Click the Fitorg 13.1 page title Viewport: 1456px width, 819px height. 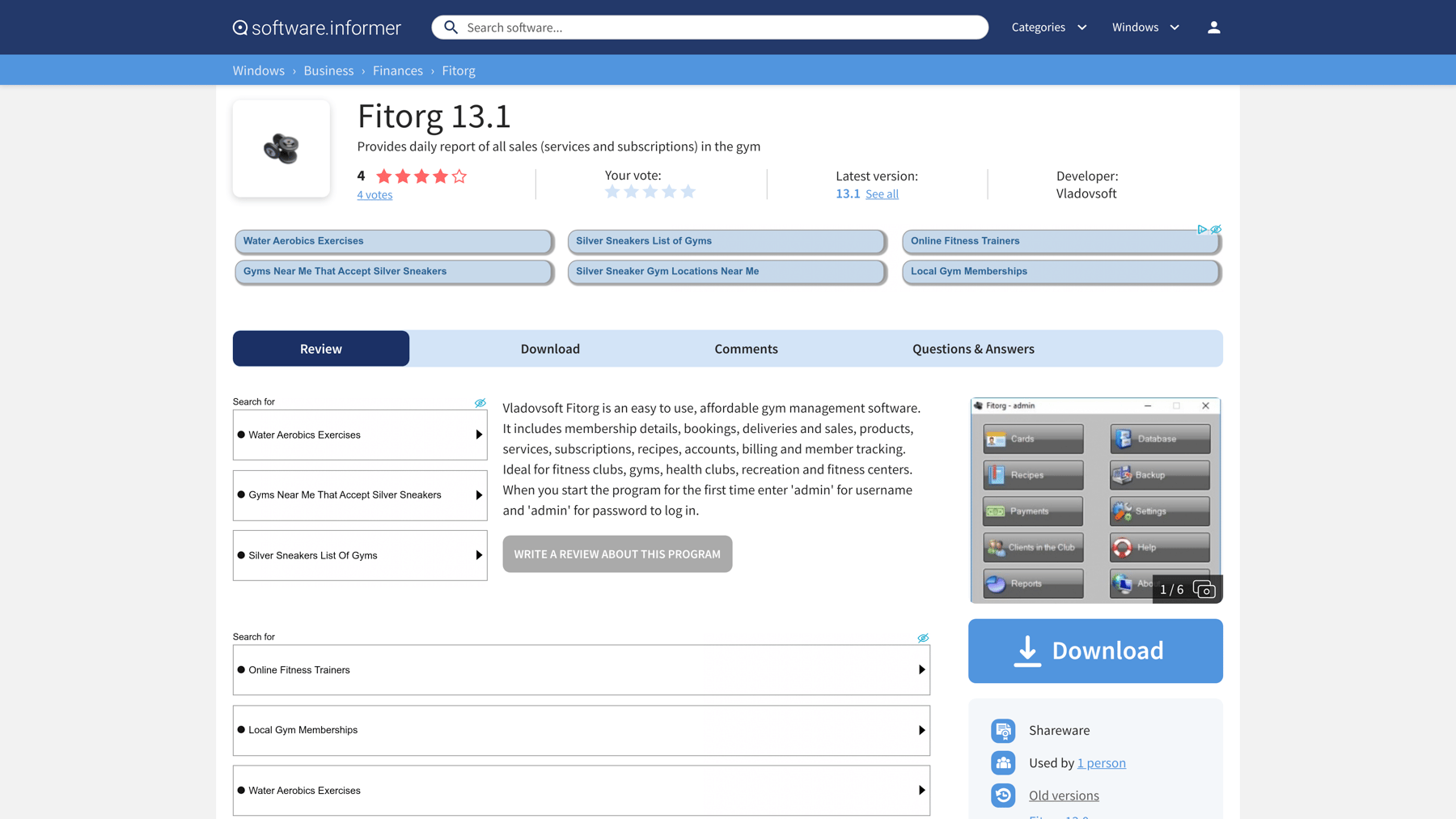coord(434,116)
